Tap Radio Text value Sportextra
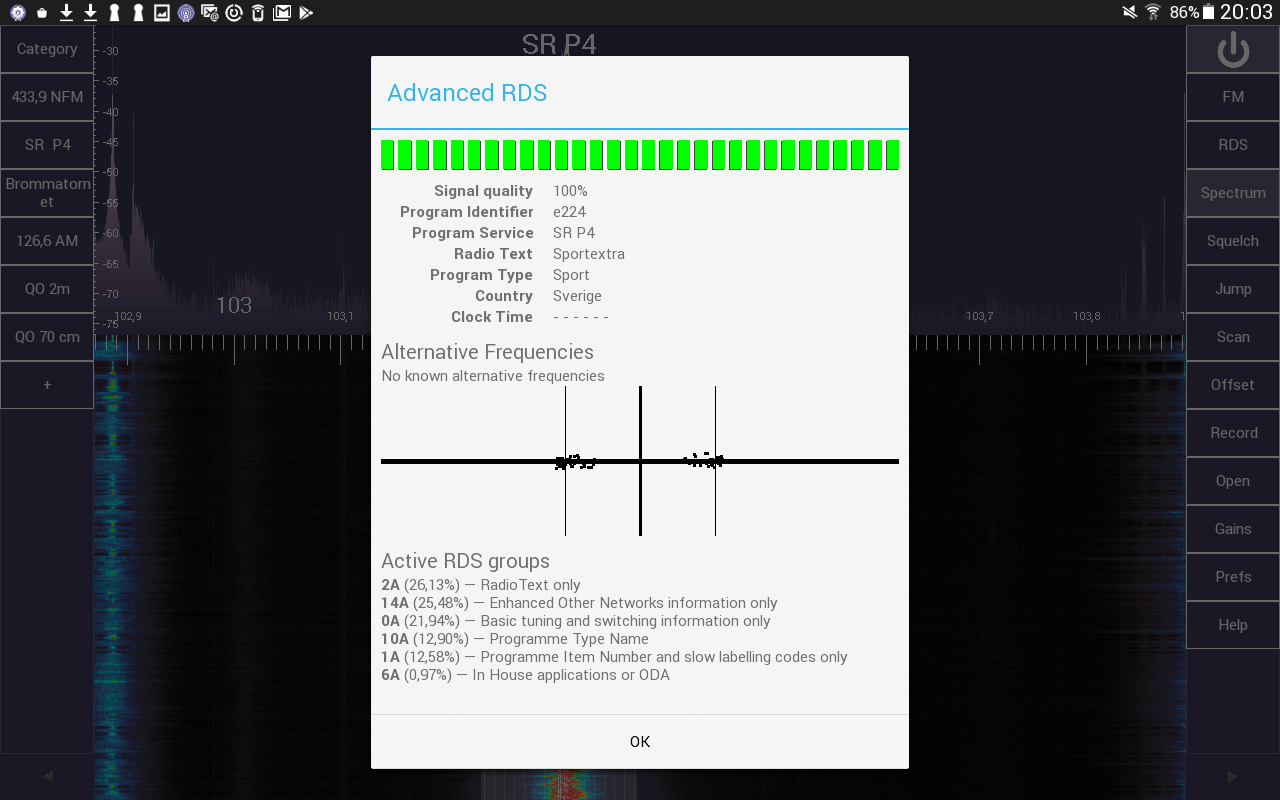The height and width of the screenshot is (800, 1280). [589, 254]
